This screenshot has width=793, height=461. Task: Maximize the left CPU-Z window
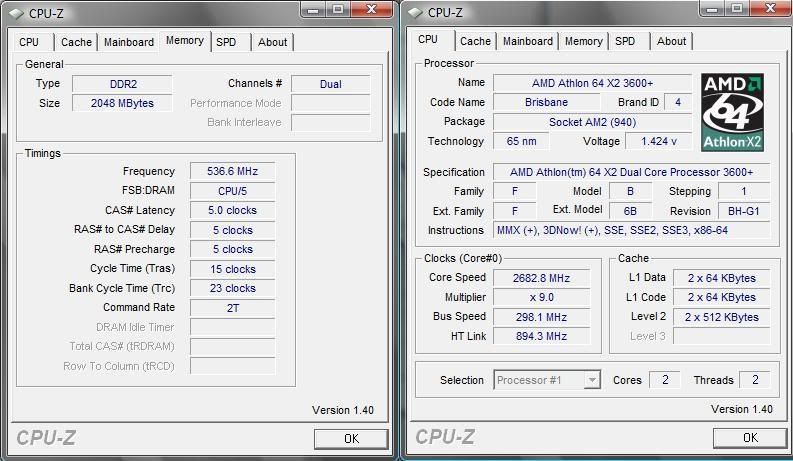[338, 10]
